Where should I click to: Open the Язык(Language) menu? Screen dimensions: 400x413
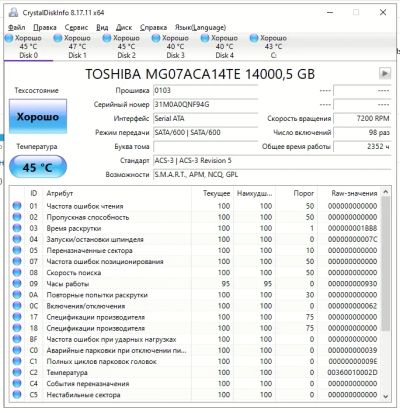point(200,27)
